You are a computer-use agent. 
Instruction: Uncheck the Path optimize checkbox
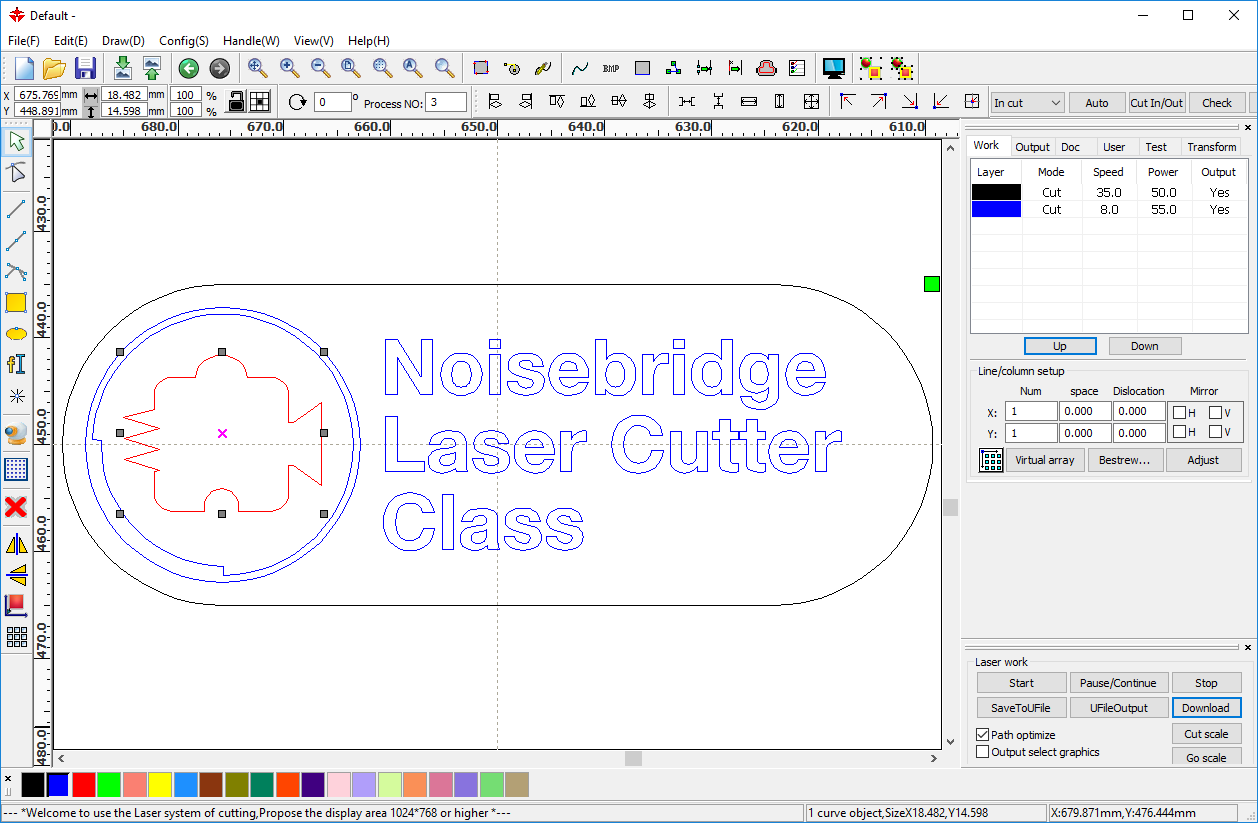click(x=982, y=735)
